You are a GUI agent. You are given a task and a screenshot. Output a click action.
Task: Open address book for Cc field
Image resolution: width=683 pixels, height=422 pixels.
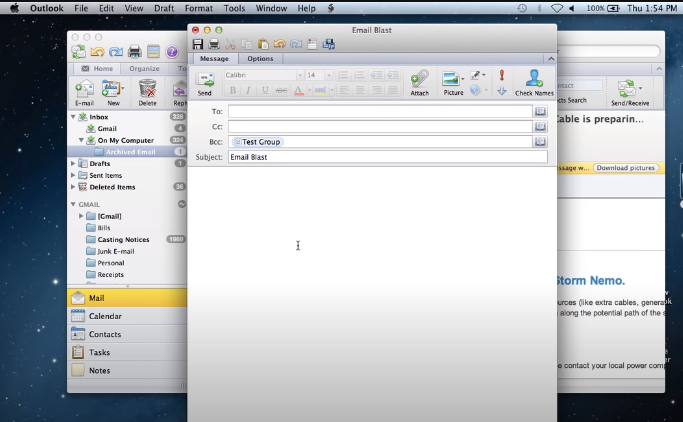pos(540,127)
